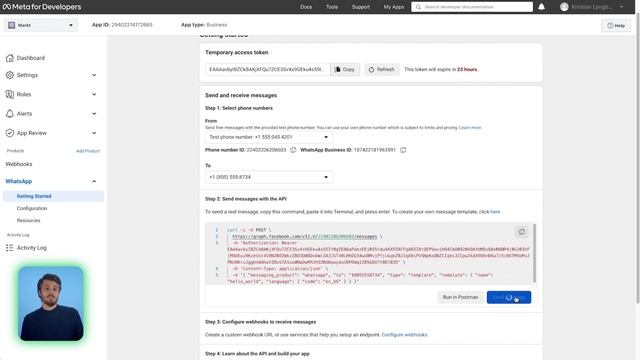Image resolution: width=640 pixels, height=360 pixels.
Task: Open the Support top menu
Action: [x=361, y=7]
